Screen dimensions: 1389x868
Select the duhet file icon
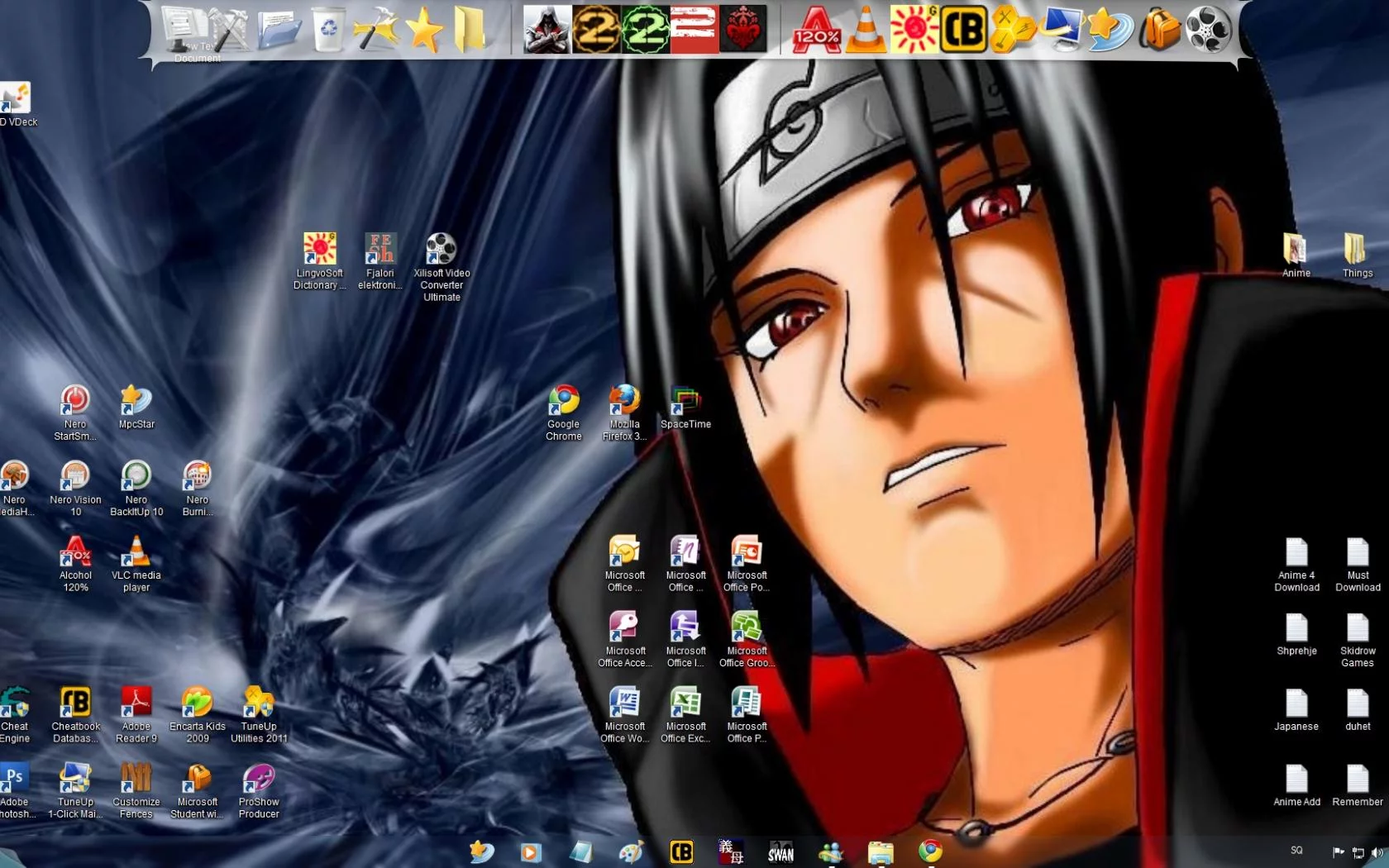point(1358,709)
